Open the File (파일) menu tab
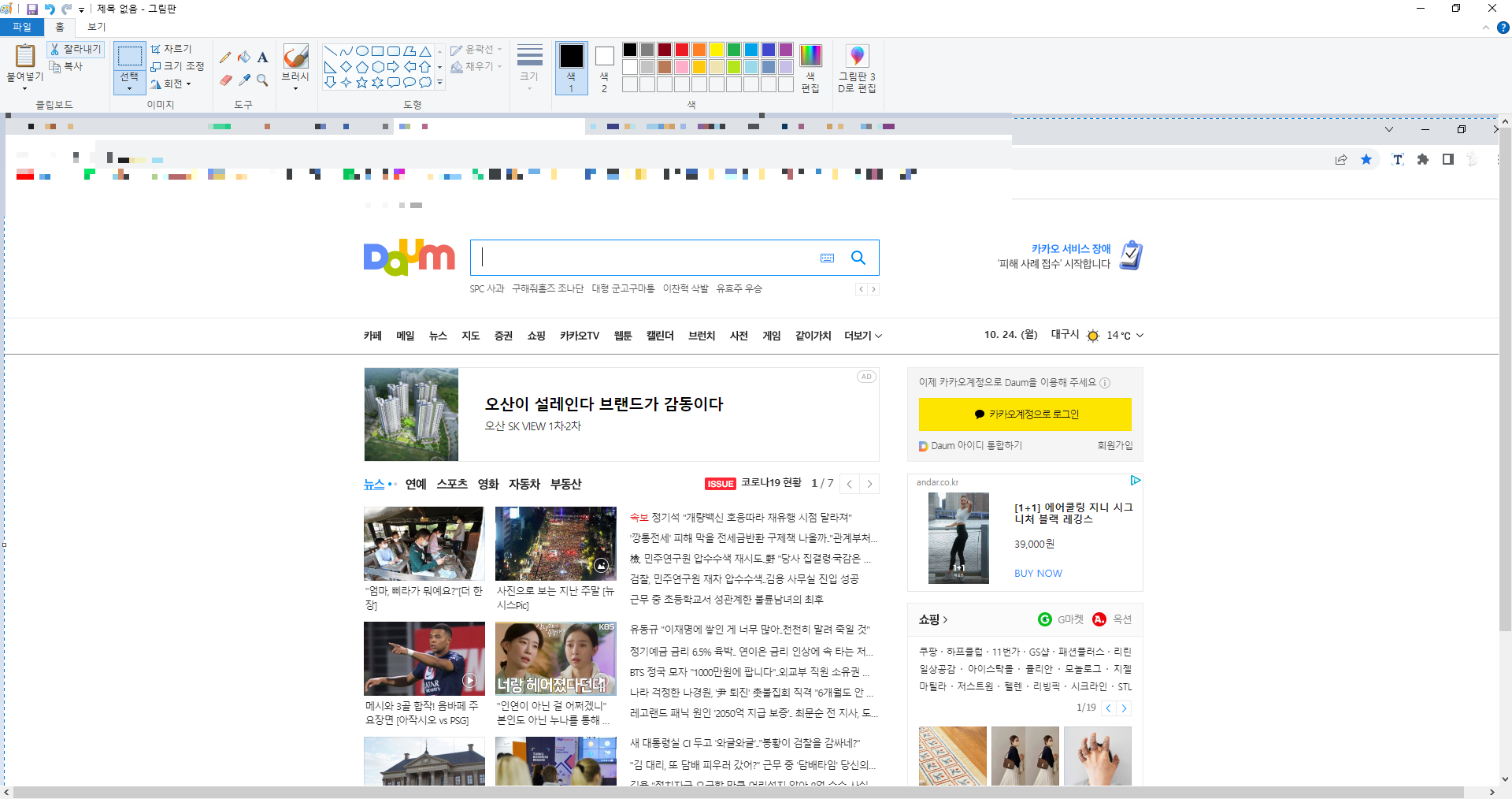This screenshot has width=1512, height=799. tap(22, 27)
